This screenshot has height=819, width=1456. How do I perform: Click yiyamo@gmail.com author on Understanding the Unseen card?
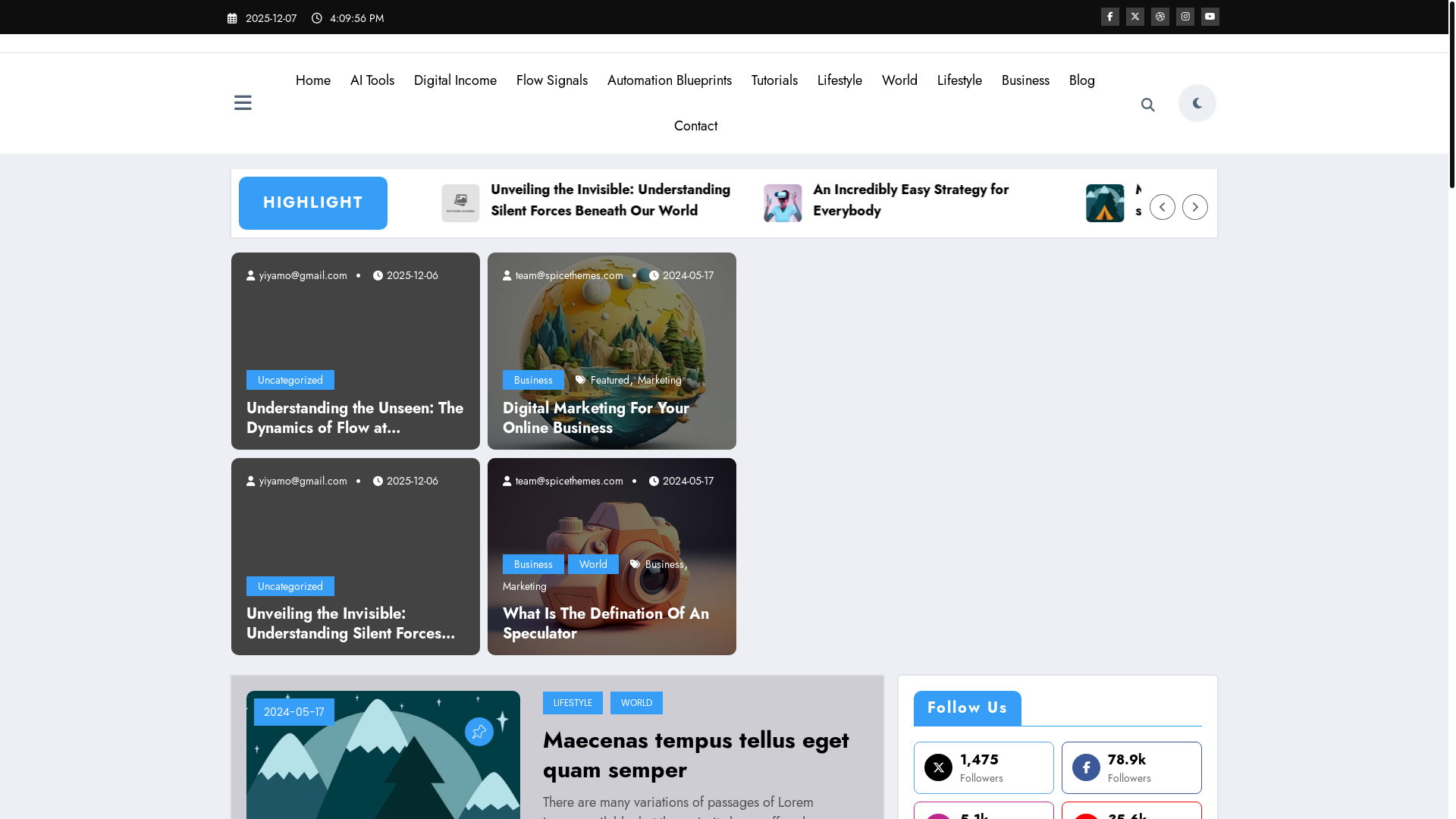click(303, 275)
